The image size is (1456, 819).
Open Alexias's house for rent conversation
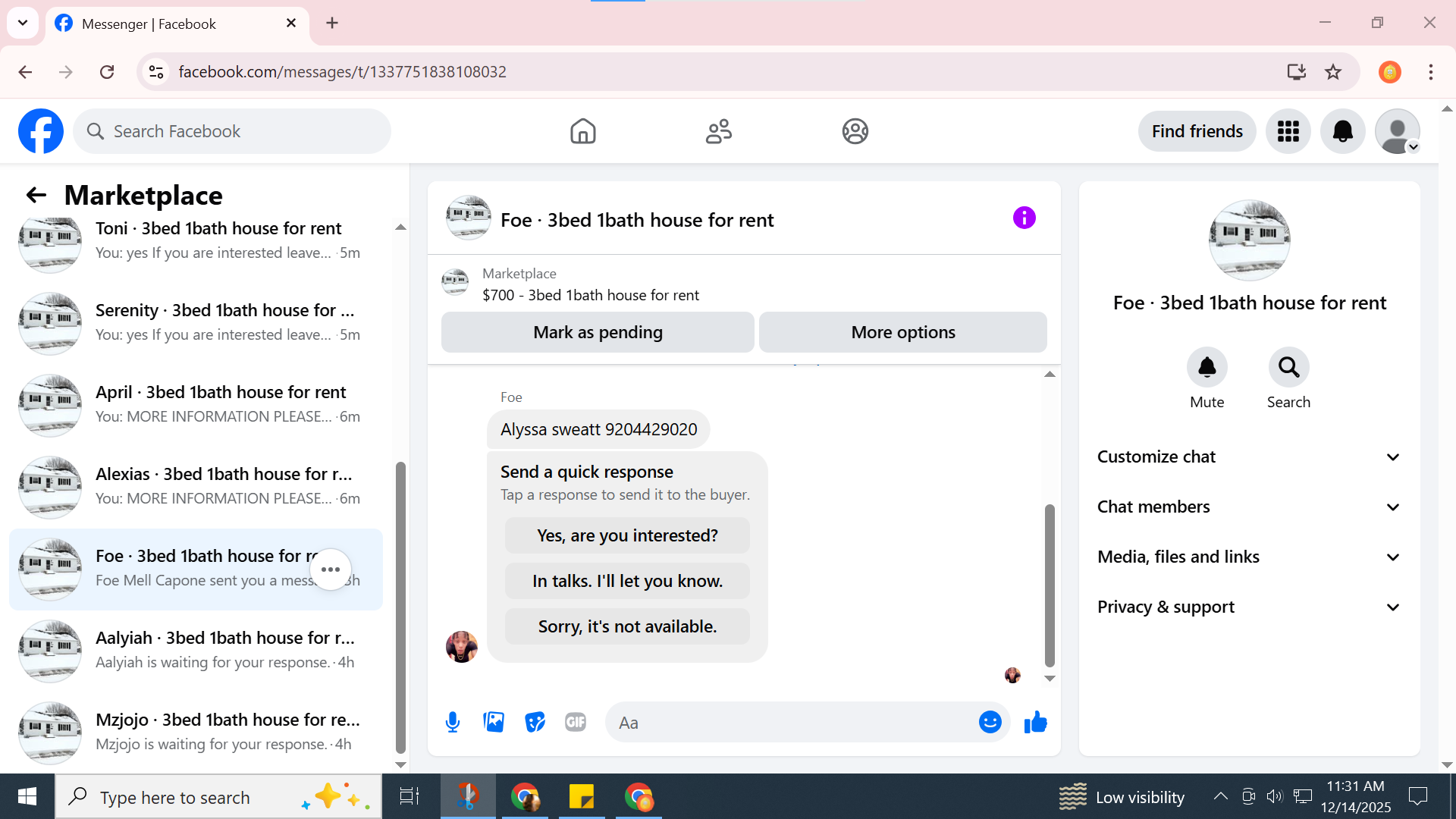pyautogui.click(x=196, y=487)
